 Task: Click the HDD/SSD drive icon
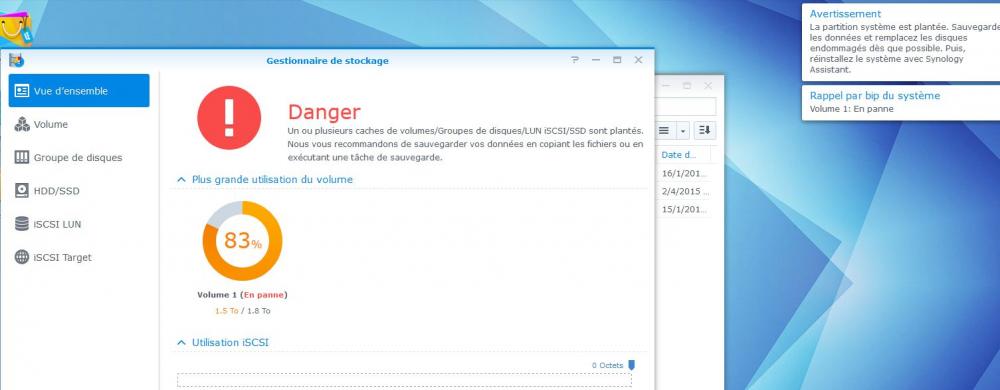pos(22,191)
